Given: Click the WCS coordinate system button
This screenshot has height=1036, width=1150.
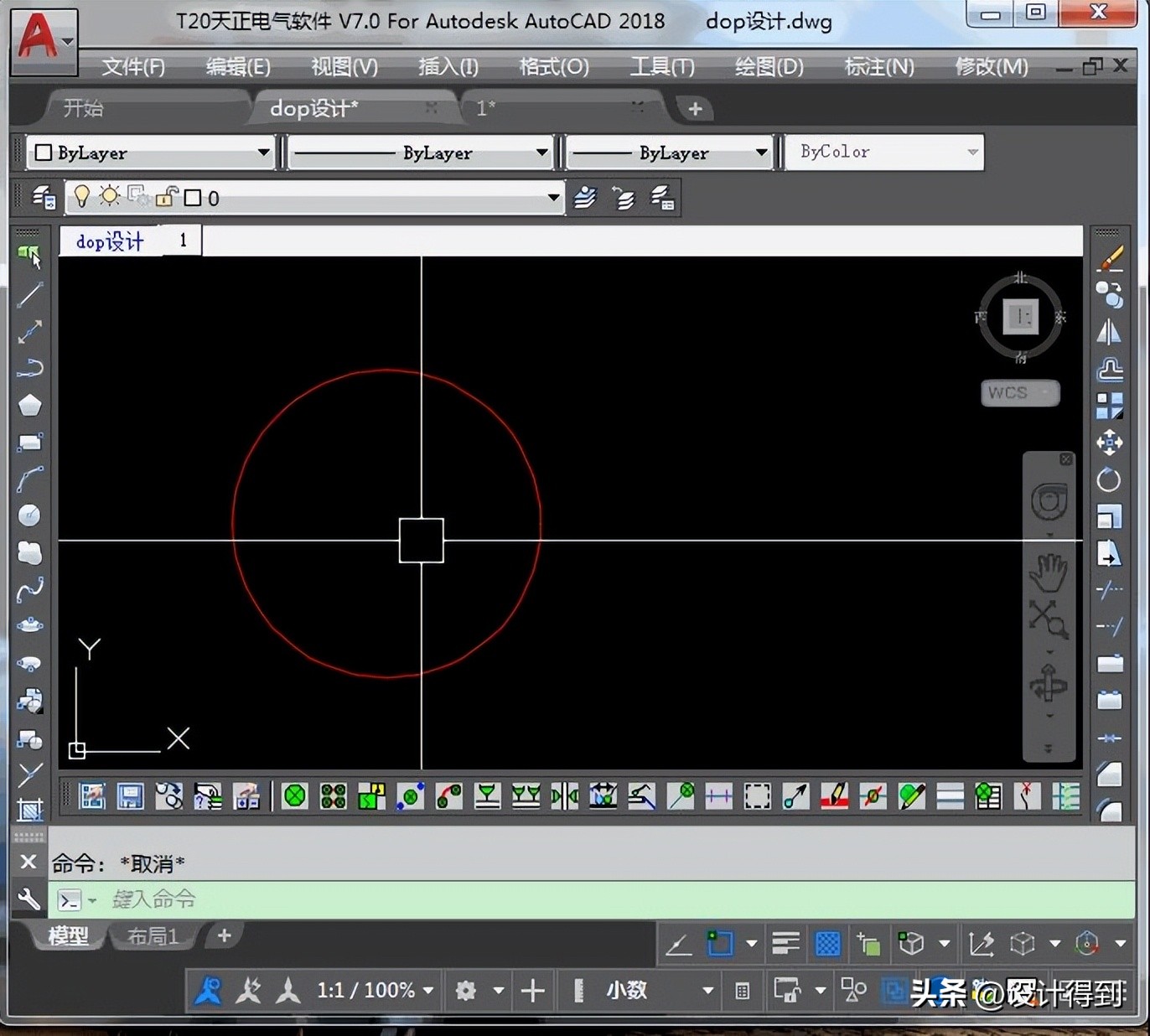Looking at the screenshot, I should 1020,392.
